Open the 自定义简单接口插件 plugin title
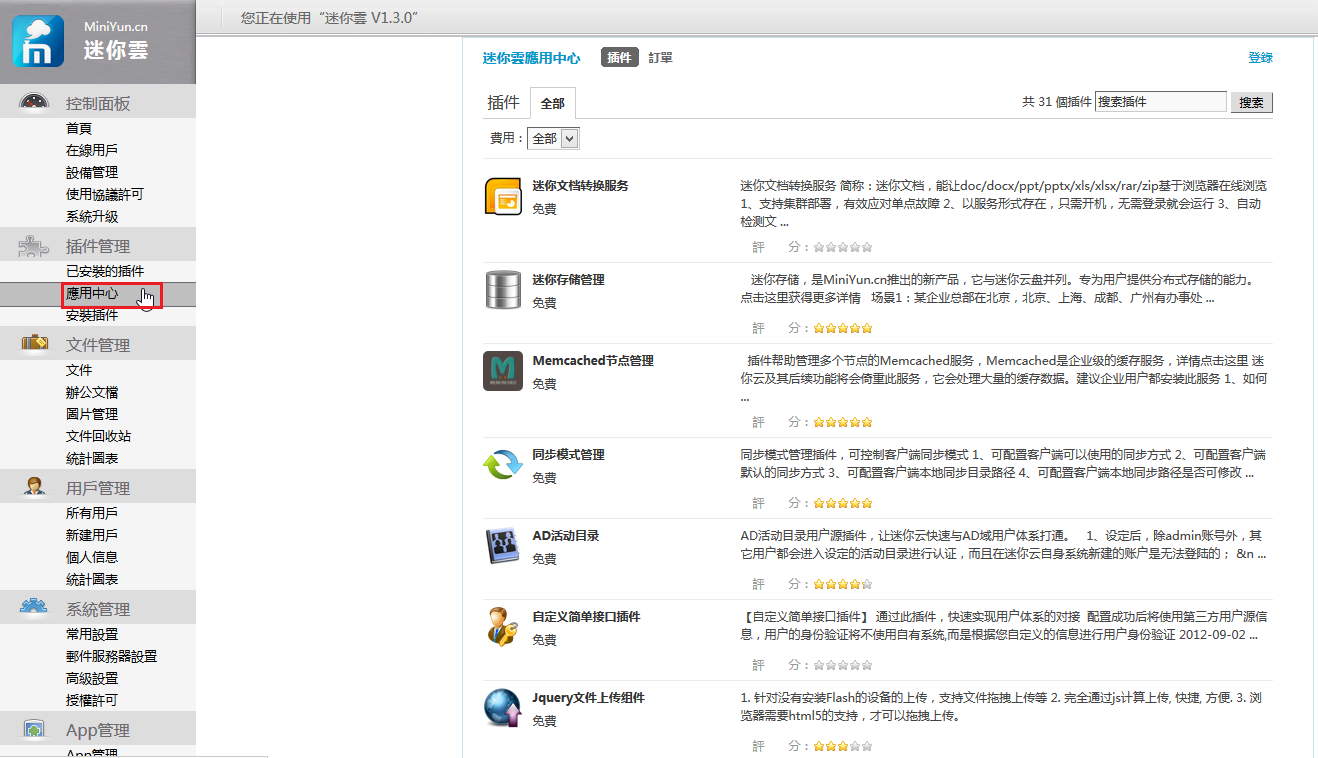Image resolution: width=1318 pixels, height=758 pixels. tap(586, 617)
